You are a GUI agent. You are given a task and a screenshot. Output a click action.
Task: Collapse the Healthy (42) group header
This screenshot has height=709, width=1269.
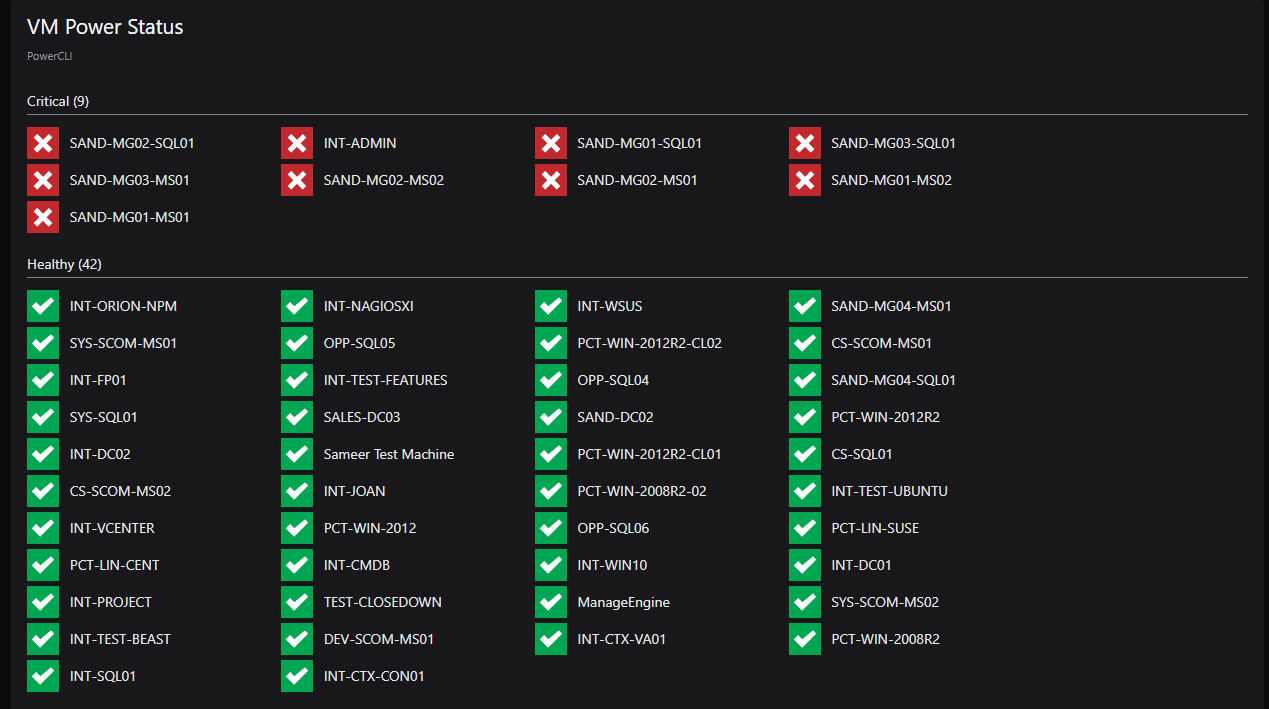point(64,264)
